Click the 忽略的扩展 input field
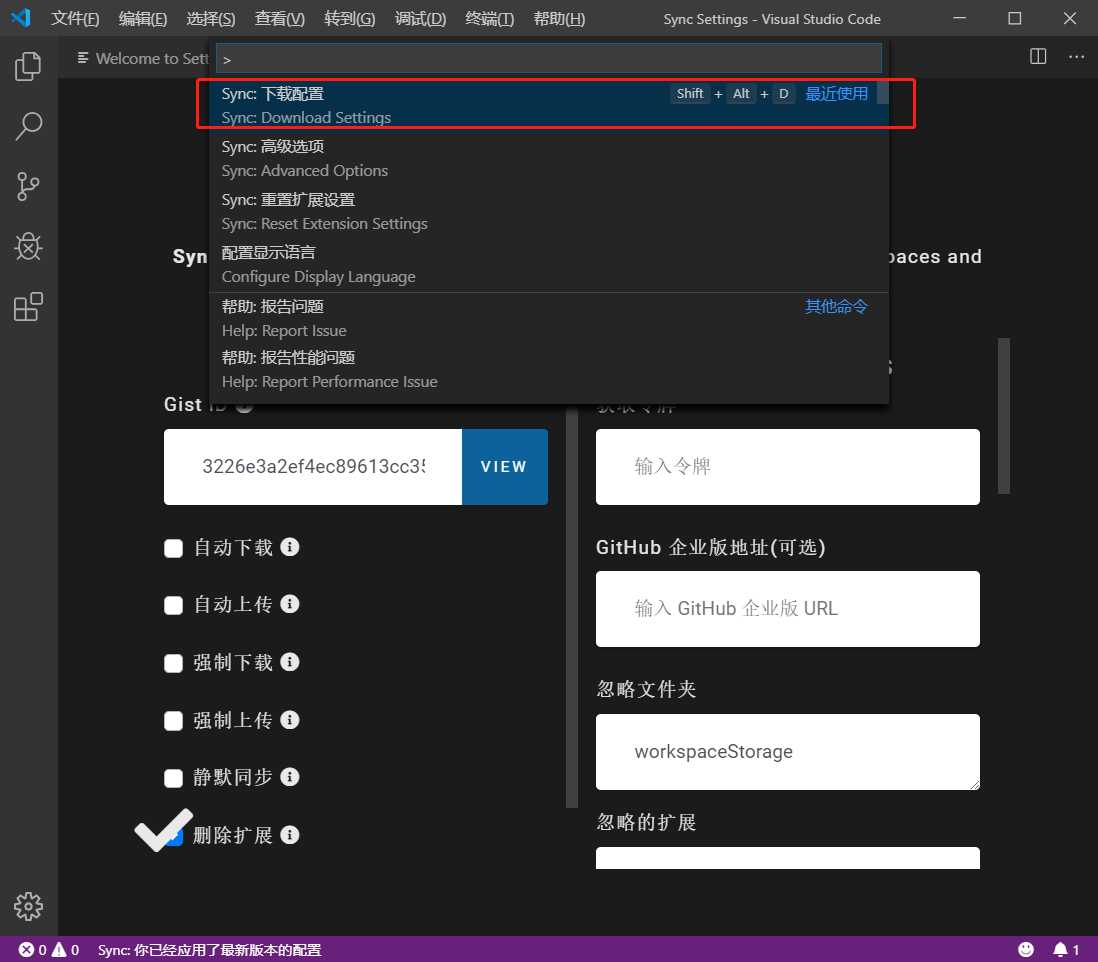1098x962 pixels. coord(787,858)
